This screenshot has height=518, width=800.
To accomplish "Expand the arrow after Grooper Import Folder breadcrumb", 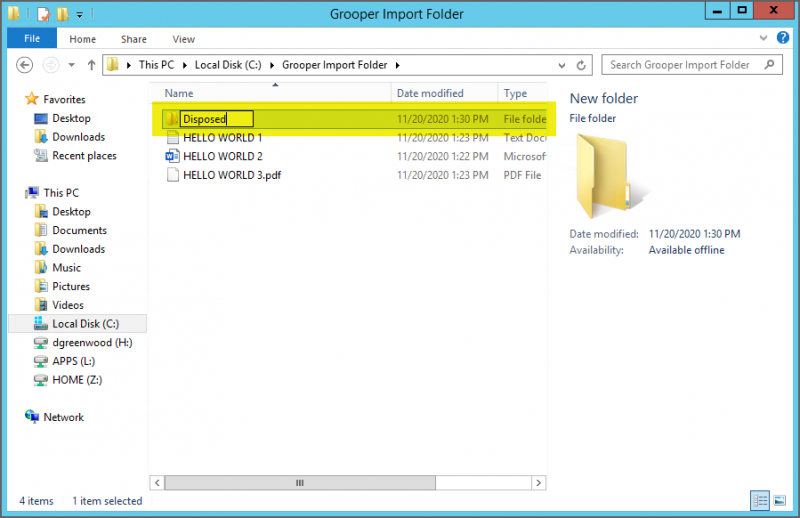I will coord(397,65).
